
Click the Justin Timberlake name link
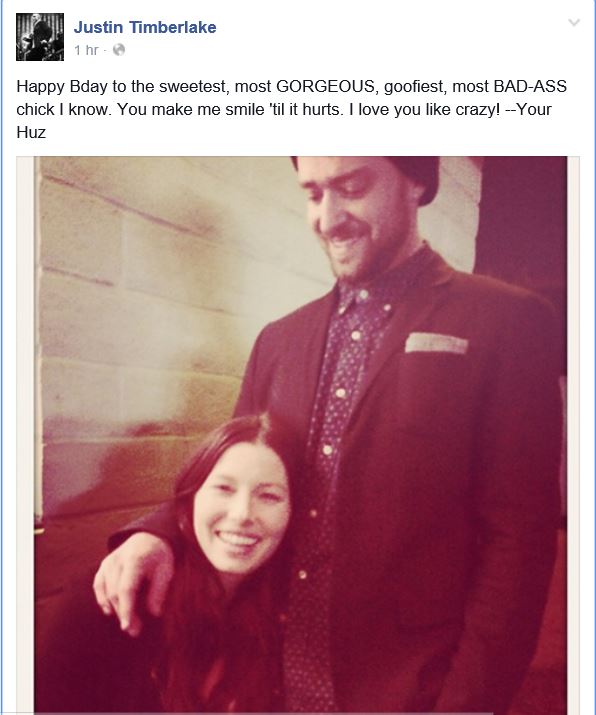[145, 27]
